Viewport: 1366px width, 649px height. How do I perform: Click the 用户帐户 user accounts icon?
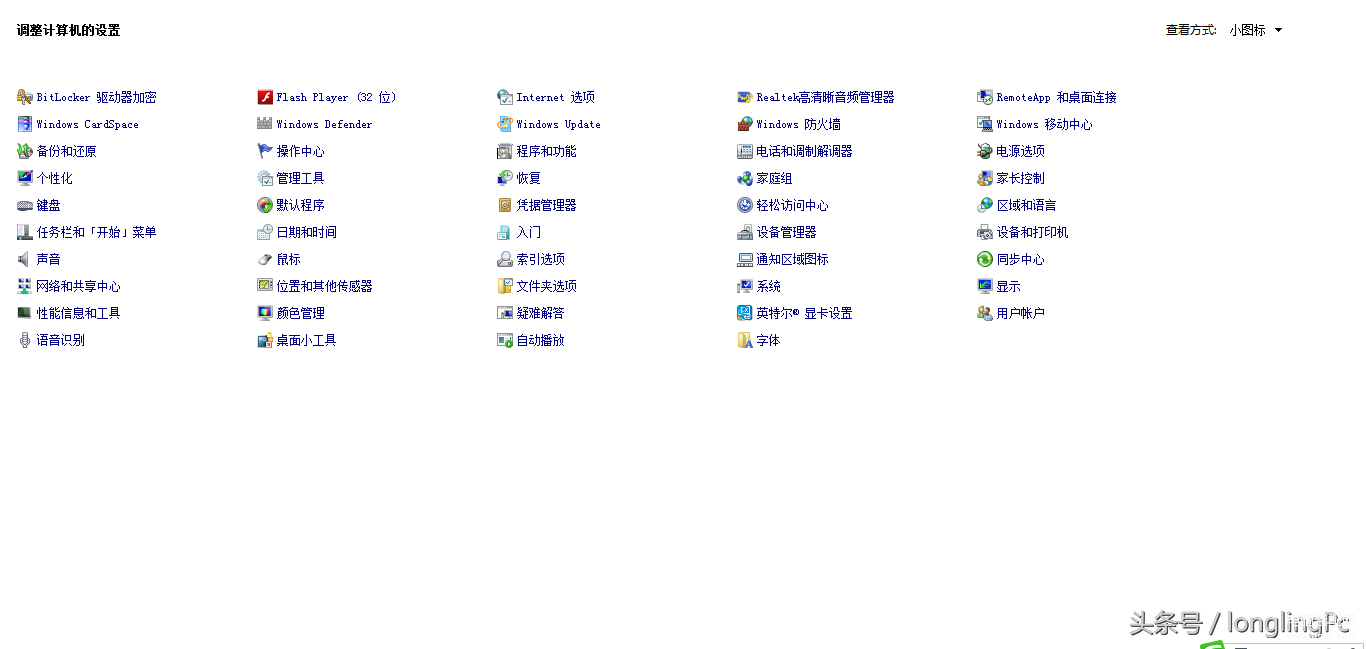[985, 313]
